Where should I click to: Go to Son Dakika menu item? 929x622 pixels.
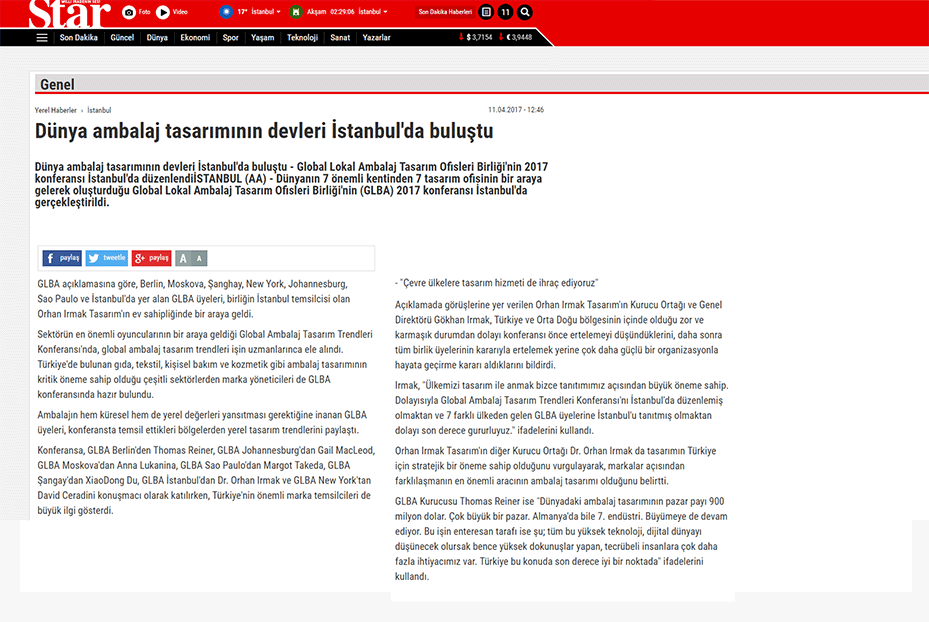tap(79, 37)
